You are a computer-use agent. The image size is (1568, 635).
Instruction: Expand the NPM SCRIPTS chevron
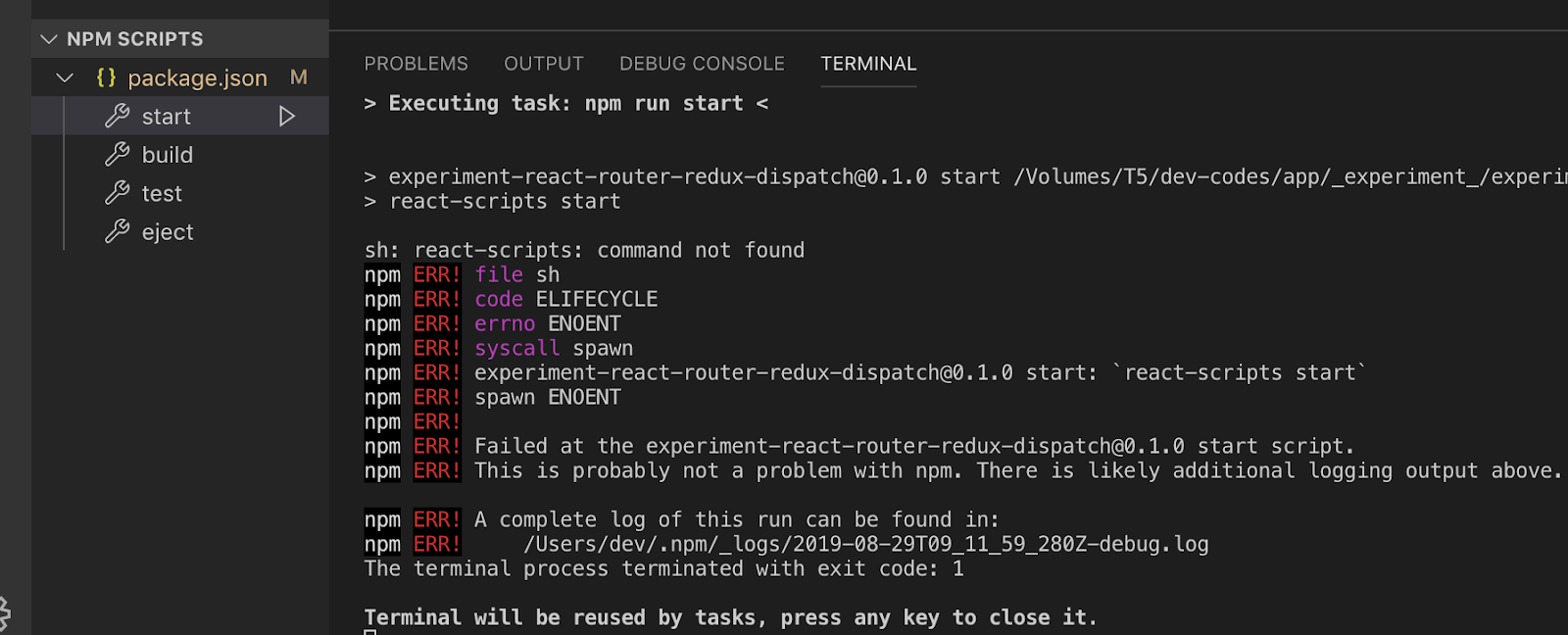(x=47, y=38)
